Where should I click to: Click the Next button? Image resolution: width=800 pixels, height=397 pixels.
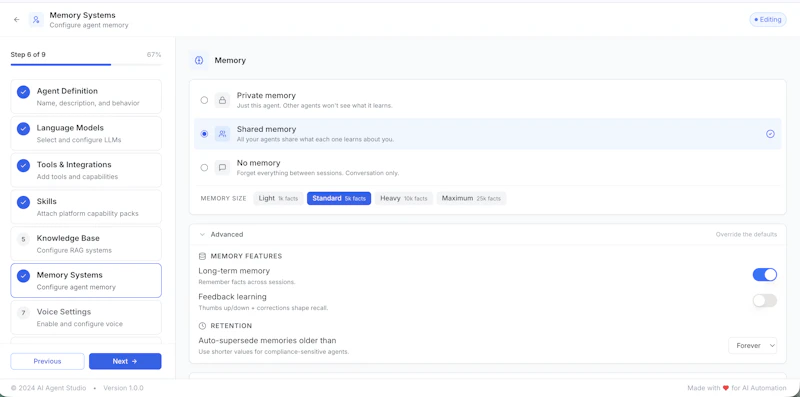point(125,361)
